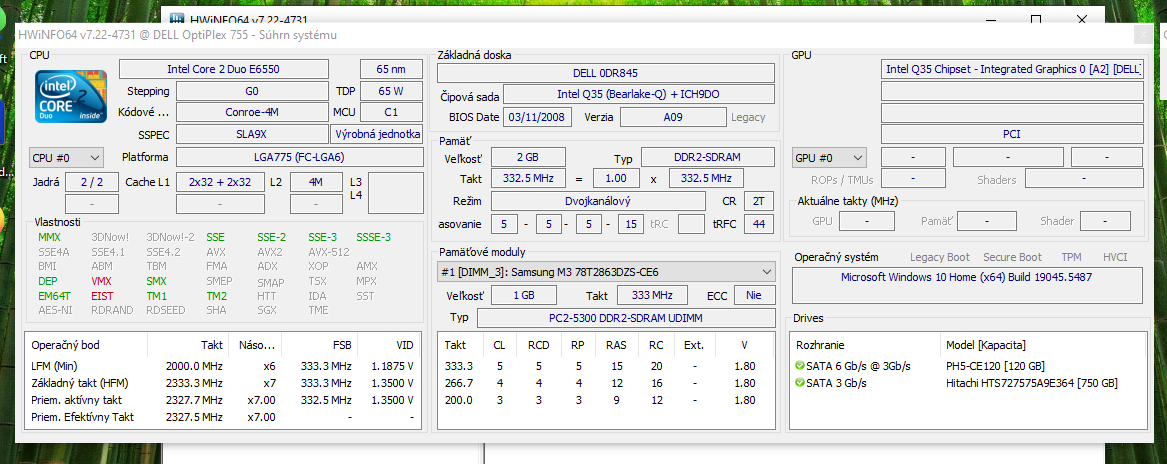Click the BIOS version A09 field
The height and width of the screenshot is (464, 1167).
coord(674,117)
